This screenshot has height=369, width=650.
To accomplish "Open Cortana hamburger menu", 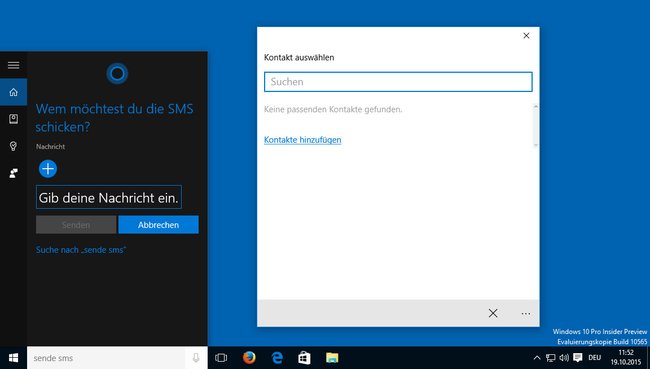I will tap(13, 65).
